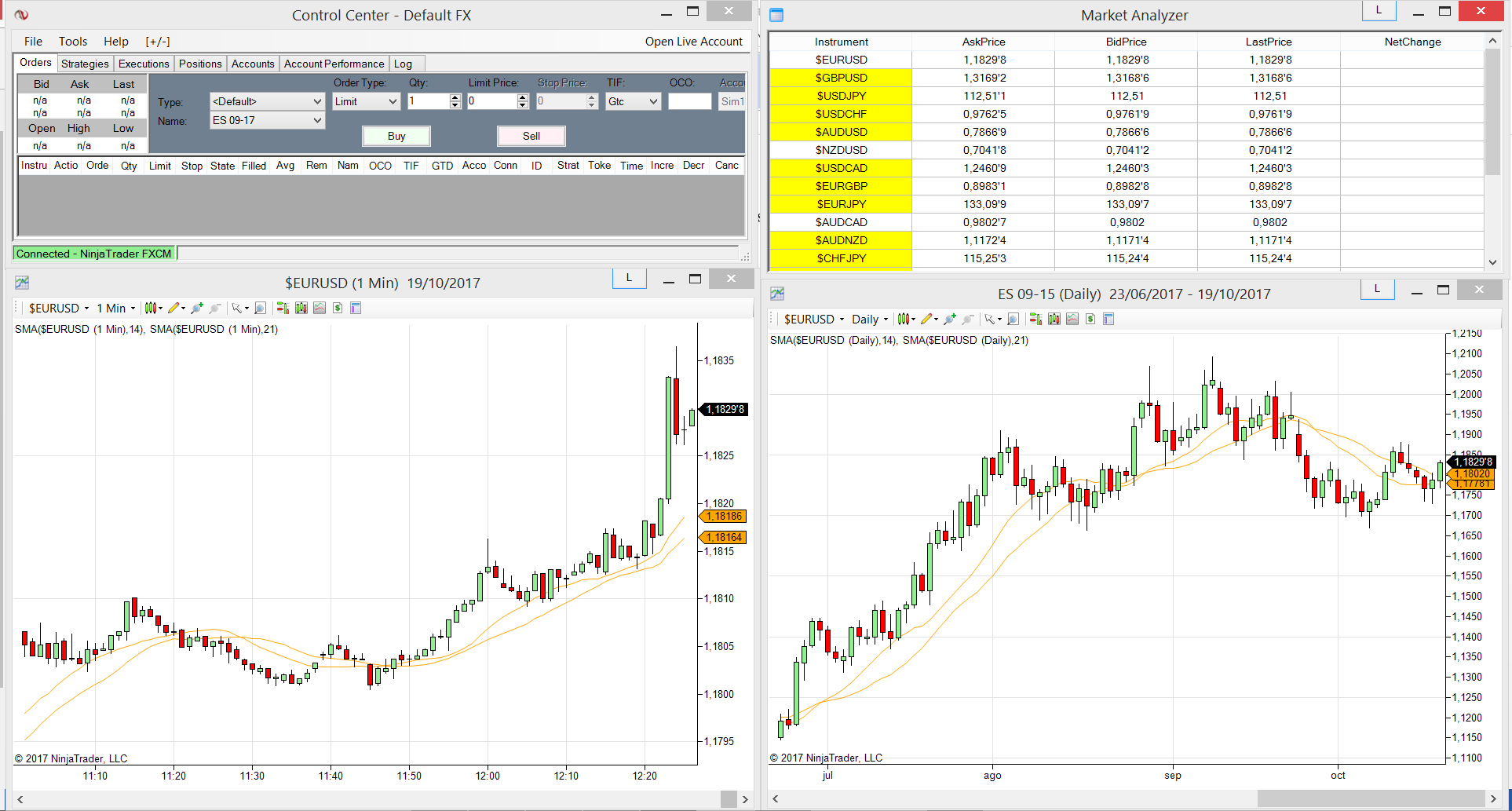1512x811 pixels.
Task: Click the Sell button
Action: point(531,136)
